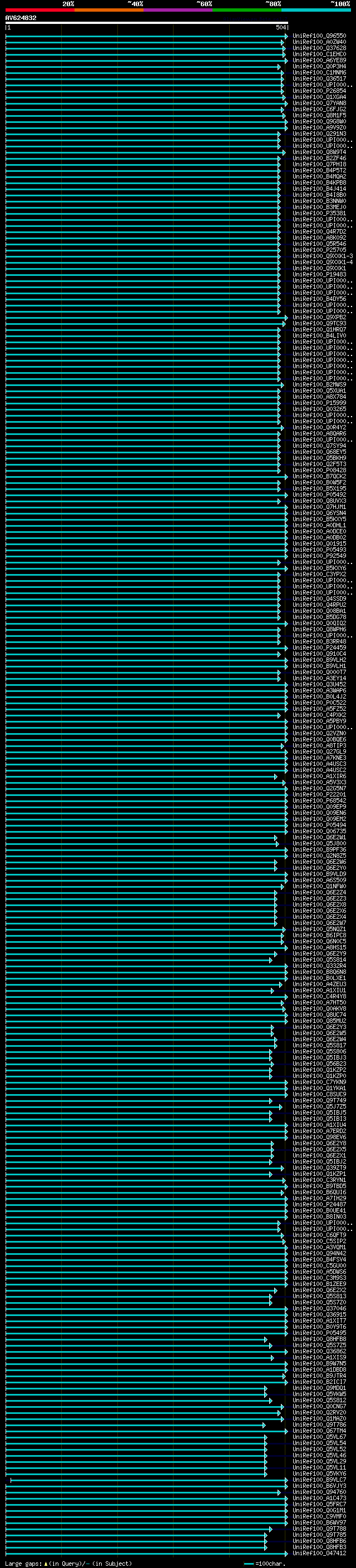Image resolution: width=356 pixels, height=1568 pixels.
Task: Select the UniRef100_Q6YSN4 label
Action: click(x=319, y=512)
